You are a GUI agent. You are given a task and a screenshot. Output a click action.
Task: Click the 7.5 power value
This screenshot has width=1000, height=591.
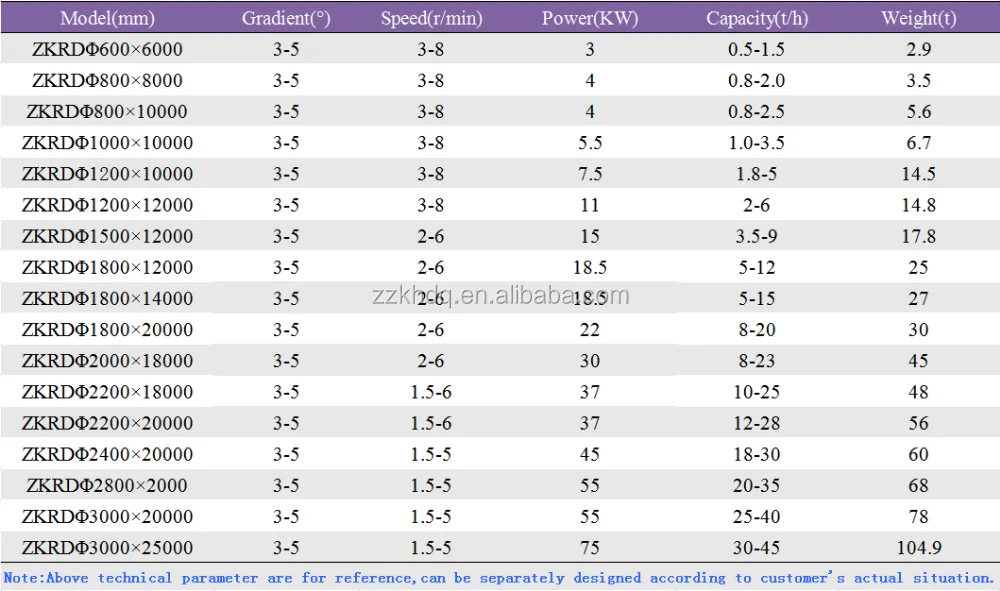(590, 174)
